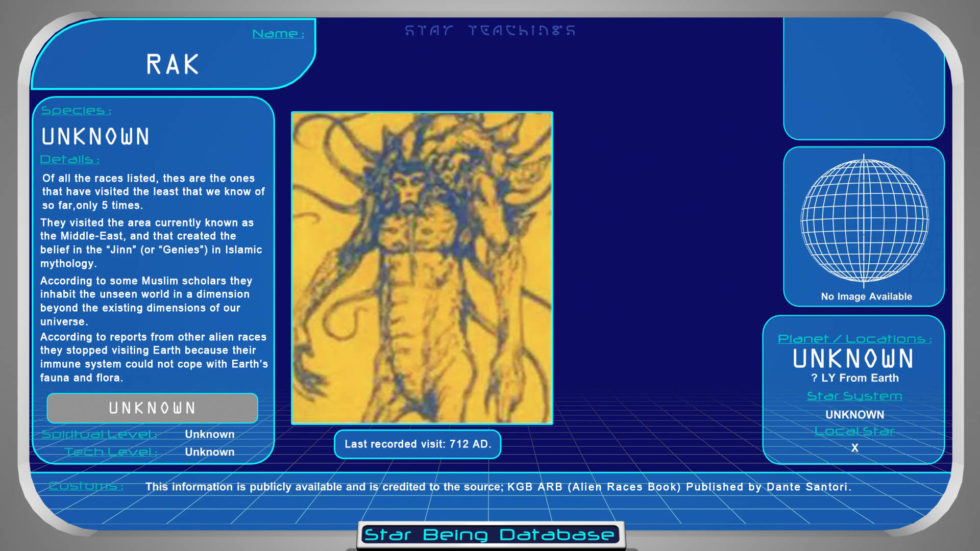
Task: Select the underlined Details label
Action: (x=70, y=159)
